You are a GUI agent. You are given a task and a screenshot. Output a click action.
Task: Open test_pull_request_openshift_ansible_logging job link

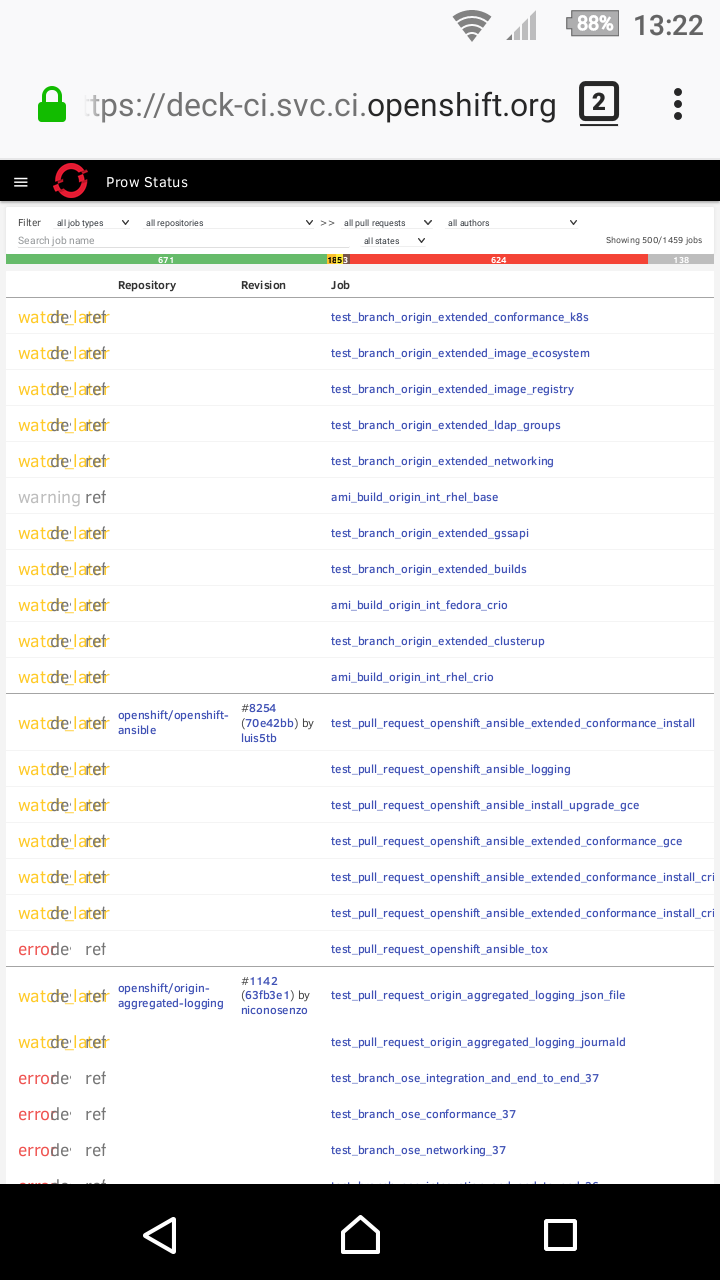coord(451,769)
